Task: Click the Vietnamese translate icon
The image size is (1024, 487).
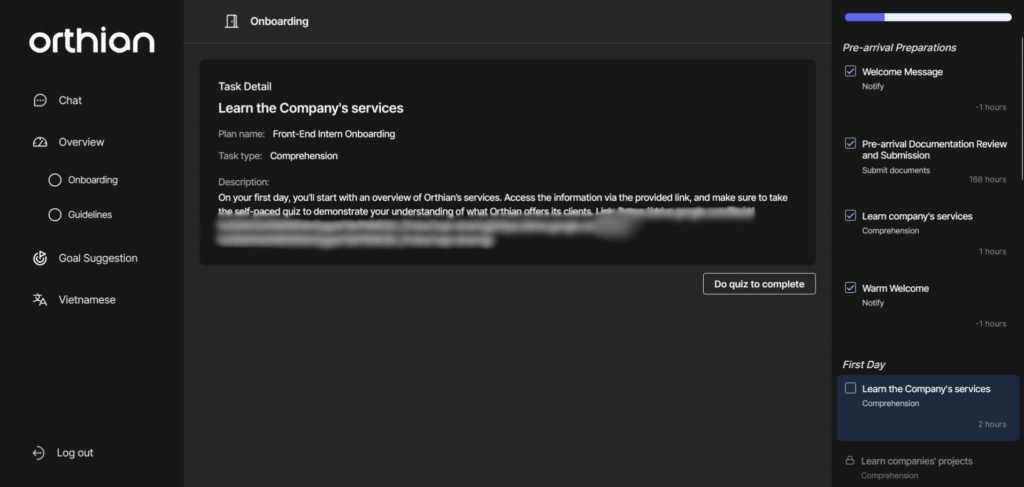Action: click(40, 300)
